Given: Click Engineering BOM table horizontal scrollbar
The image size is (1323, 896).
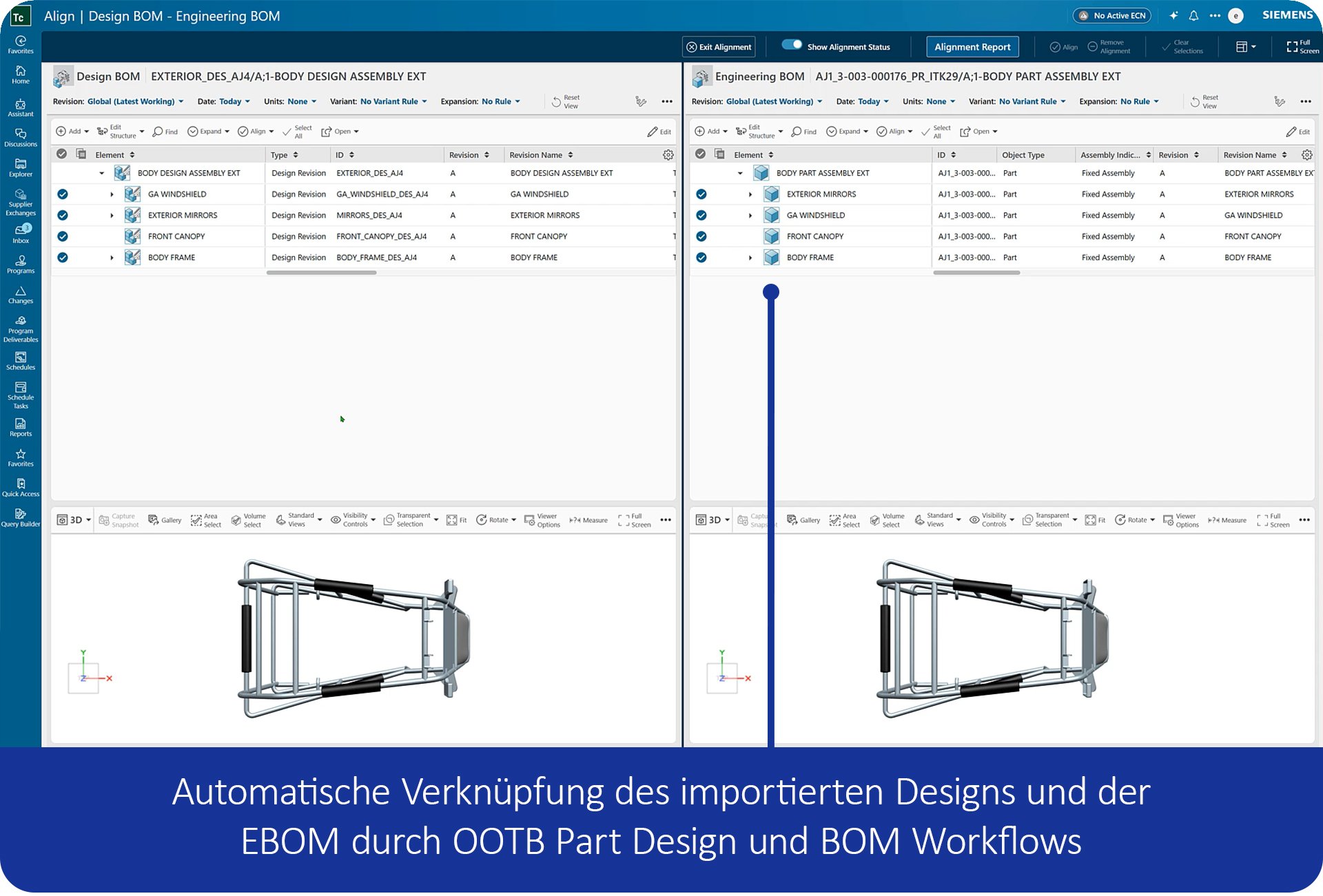Looking at the screenshot, I should pos(976,273).
